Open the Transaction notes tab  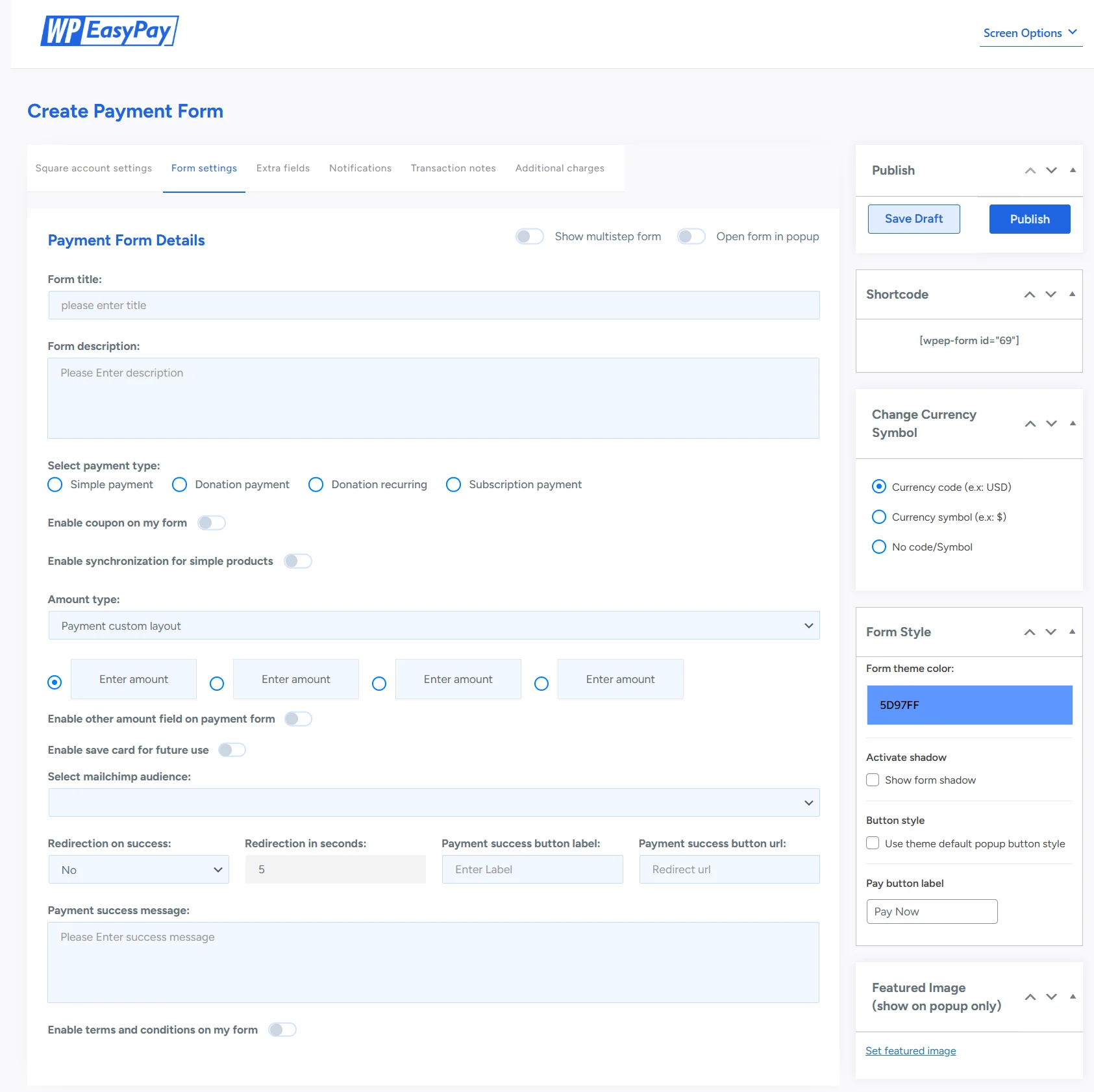pyautogui.click(x=453, y=168)
